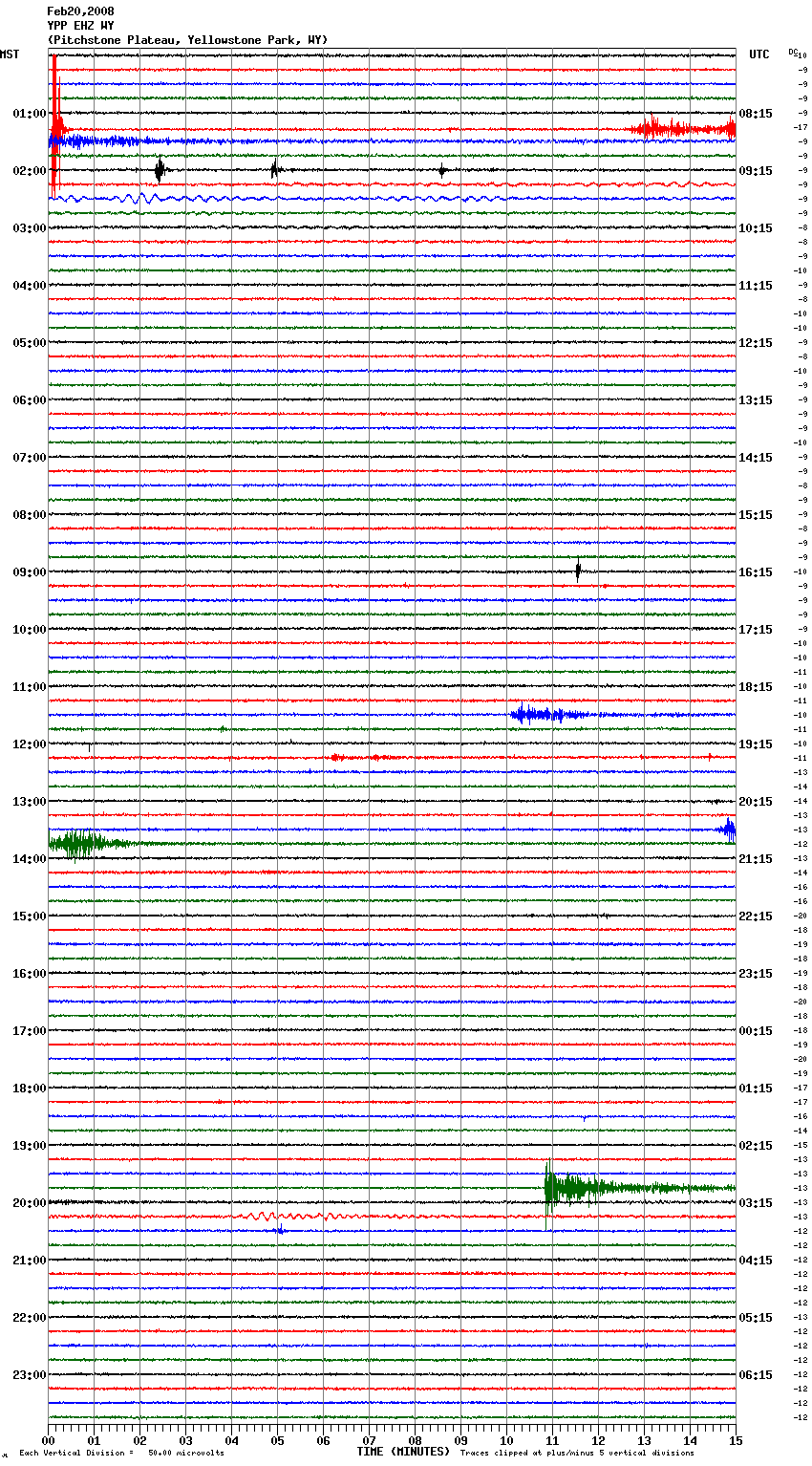The height and width of the screenshot is (1466, 812).
Task: Click the date label Feb20,2008
Action: [x=80, y=11]
